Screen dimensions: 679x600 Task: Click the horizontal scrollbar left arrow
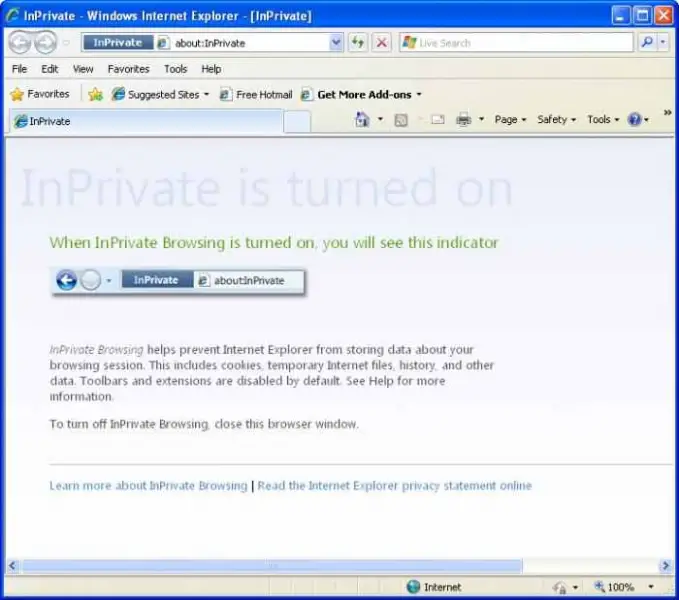[x=13, y=565]
